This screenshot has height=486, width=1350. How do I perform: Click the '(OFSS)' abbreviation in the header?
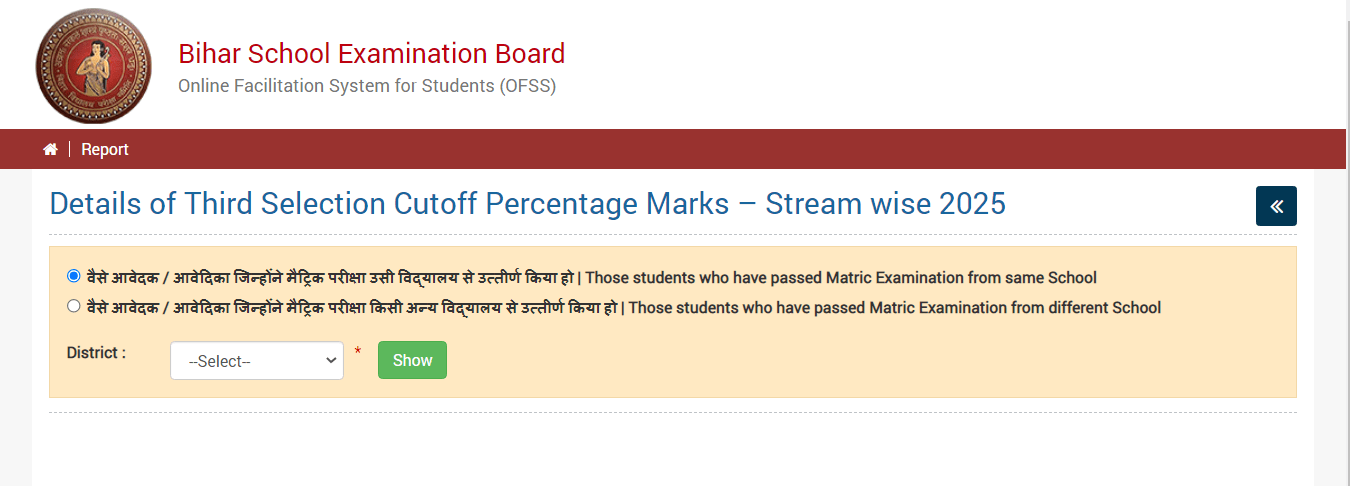(x=526, y=86)
